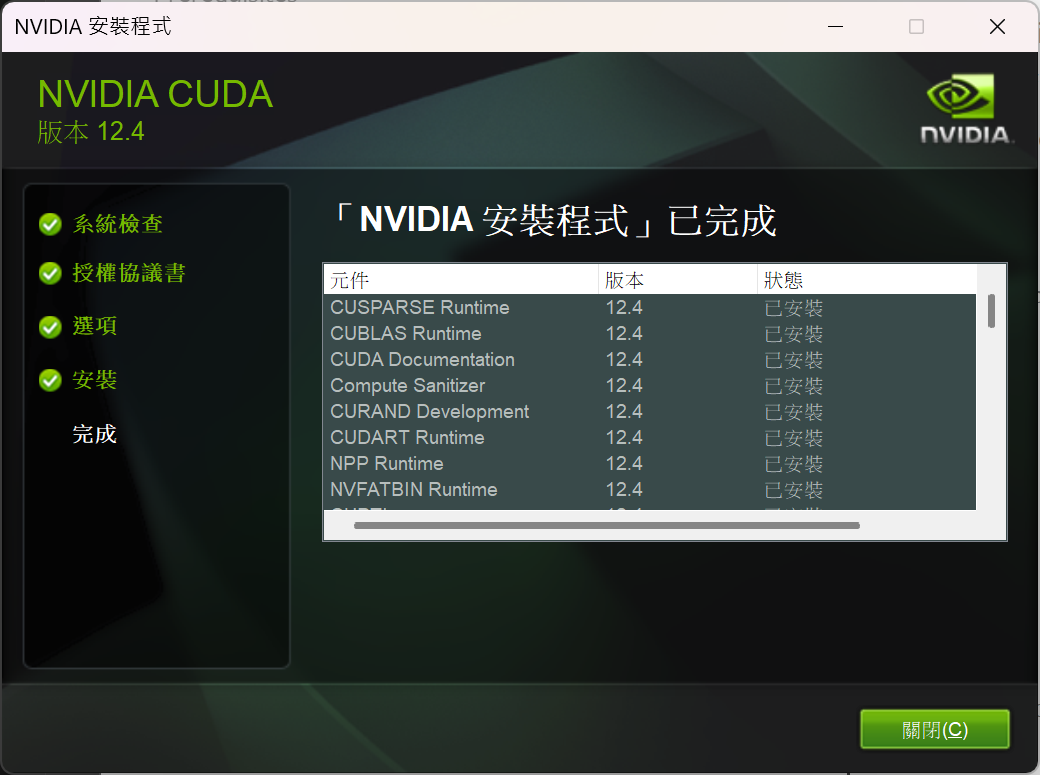The height and width of the screenshot is (775, 1040).
Task: Select the 完成 step in the sidebar
Action: [94, 434]
